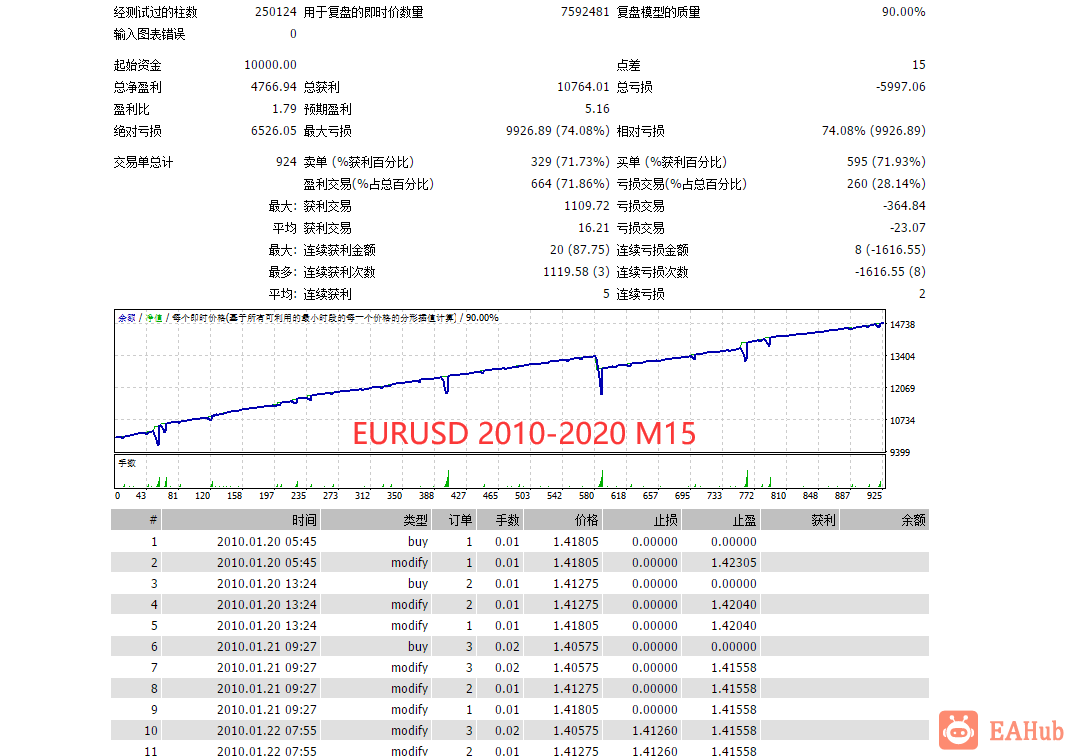Click the consecutive losses value 8 (-1616.55)
Screen dimensions: 1078x756
point(890,249)
